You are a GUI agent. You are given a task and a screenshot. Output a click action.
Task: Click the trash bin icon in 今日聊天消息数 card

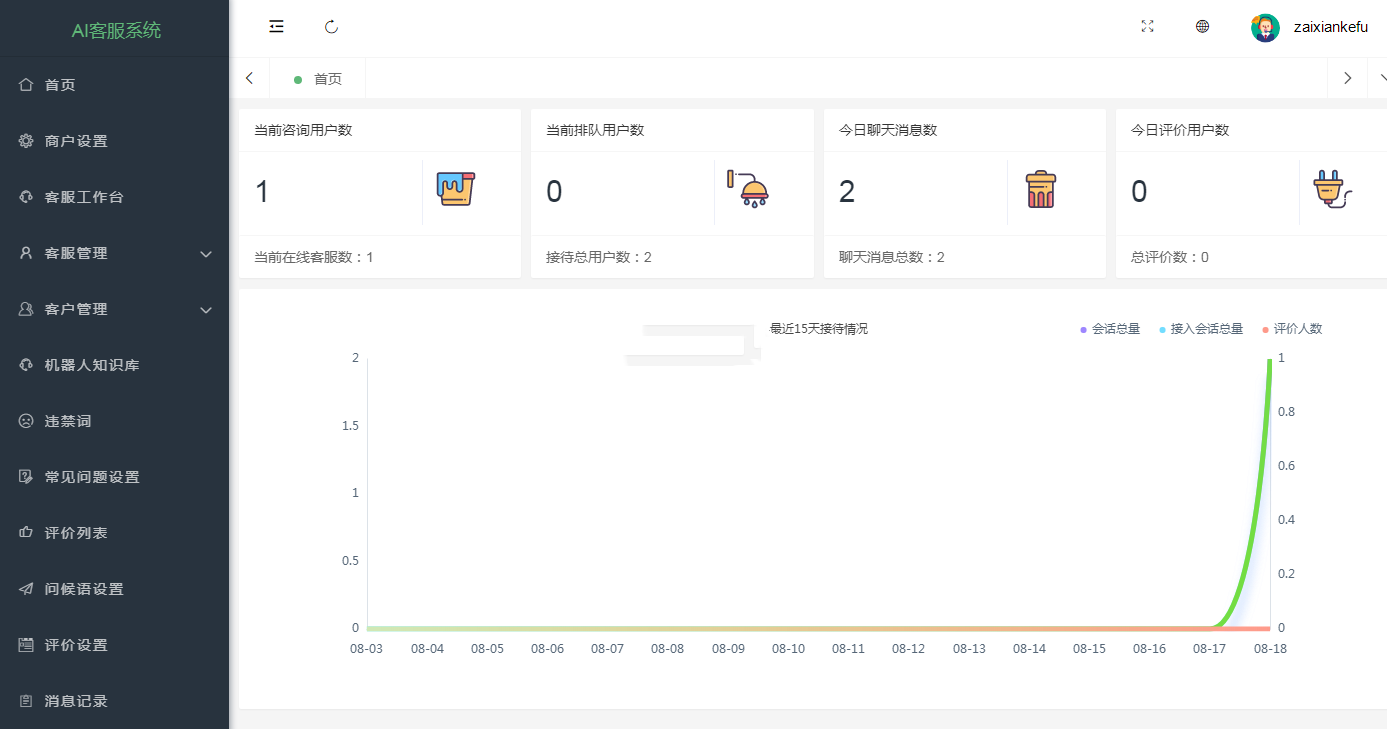point(1041,189)
